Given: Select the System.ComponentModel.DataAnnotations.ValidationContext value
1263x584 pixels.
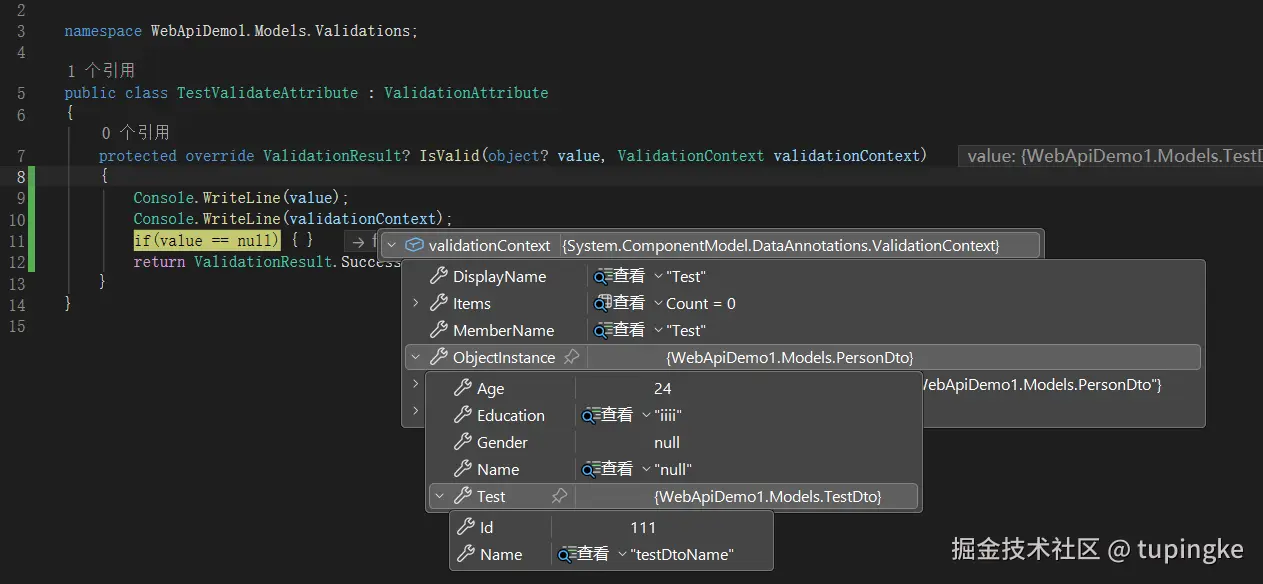Looking at the screenshot, I should tap(781, 245).
